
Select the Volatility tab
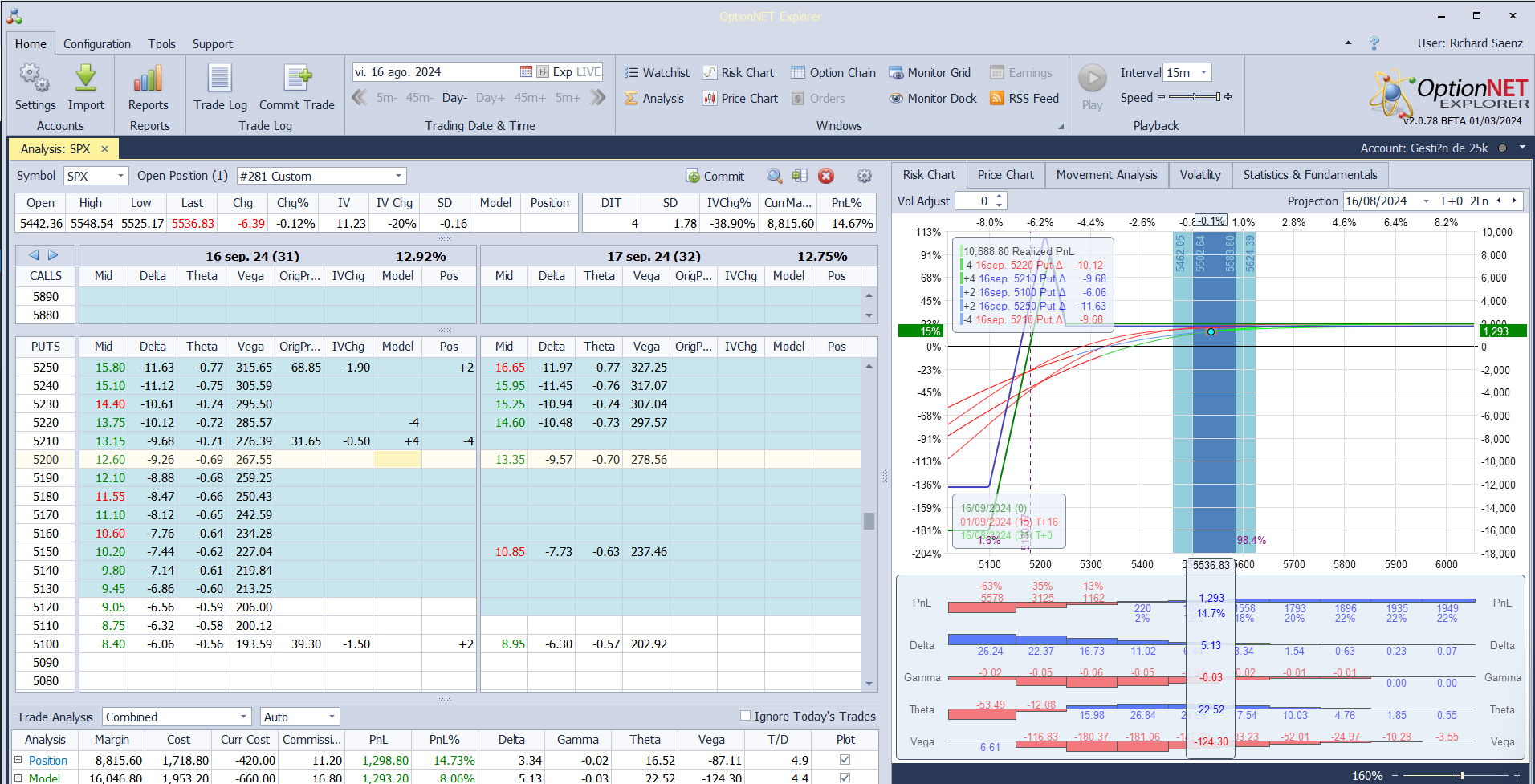pyautogui.click(x=1200, y=175)
